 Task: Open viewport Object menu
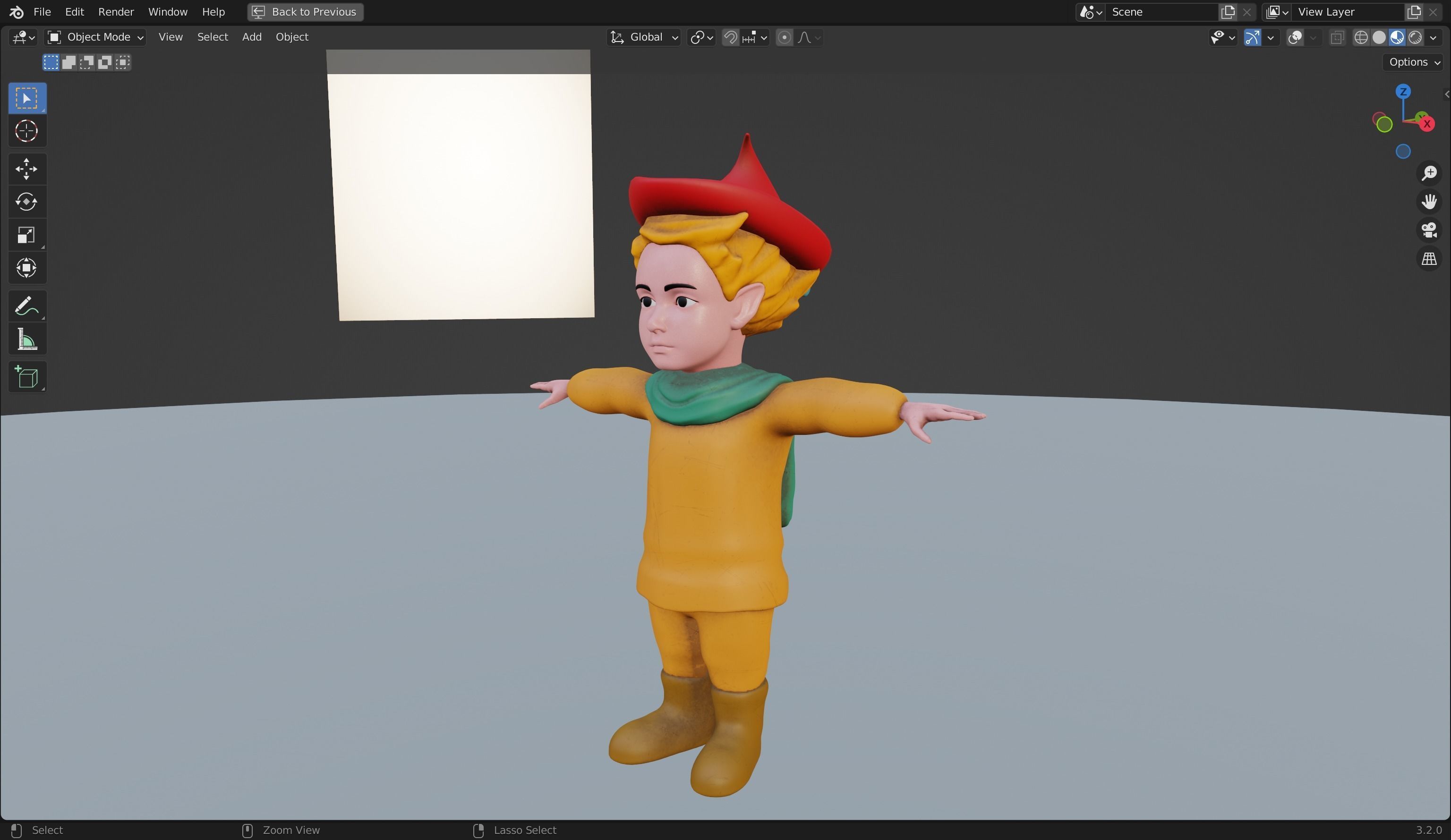click(x=292, y=37)
